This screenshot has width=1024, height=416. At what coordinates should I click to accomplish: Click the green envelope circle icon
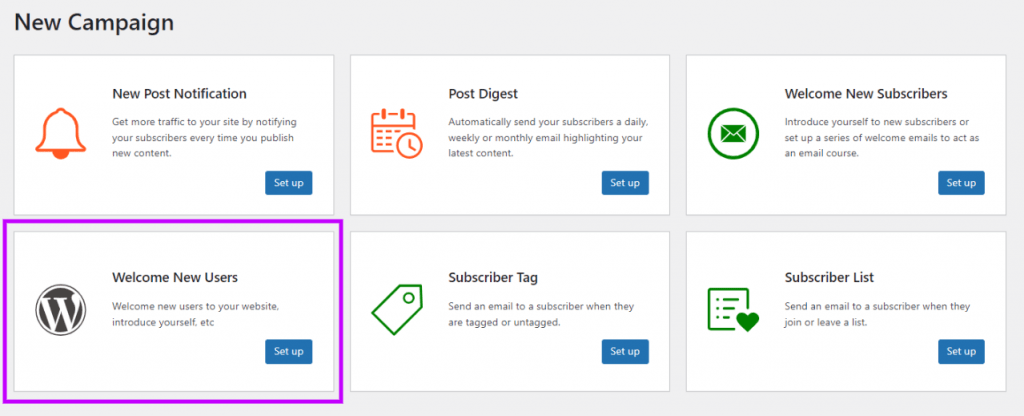[733, 134]
